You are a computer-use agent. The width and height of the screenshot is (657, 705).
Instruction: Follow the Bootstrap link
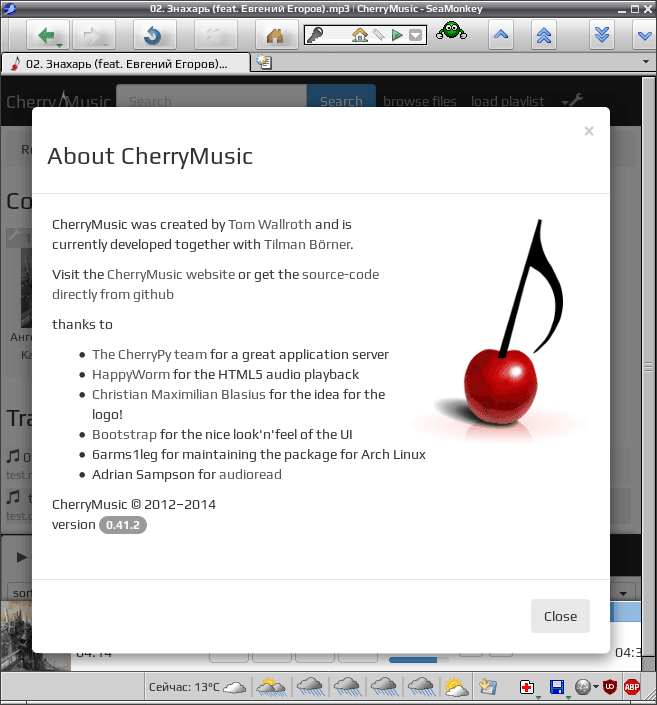point(124,434)
